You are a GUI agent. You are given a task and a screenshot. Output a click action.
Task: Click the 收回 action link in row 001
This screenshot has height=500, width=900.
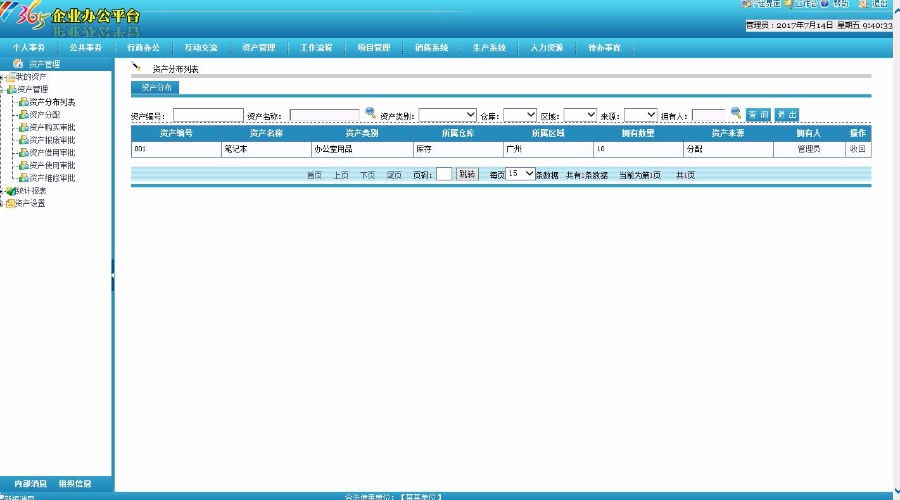[x=858, y=149]
